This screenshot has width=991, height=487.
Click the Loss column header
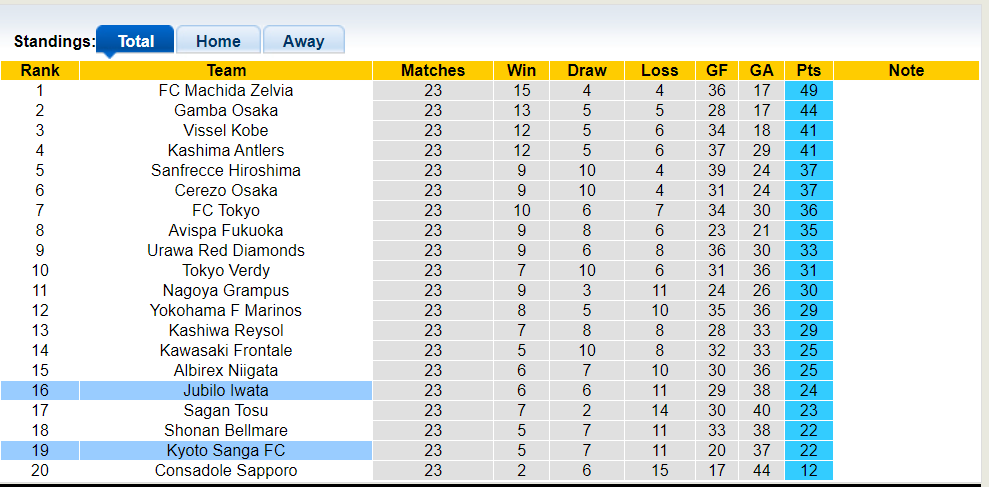[660, 70]
